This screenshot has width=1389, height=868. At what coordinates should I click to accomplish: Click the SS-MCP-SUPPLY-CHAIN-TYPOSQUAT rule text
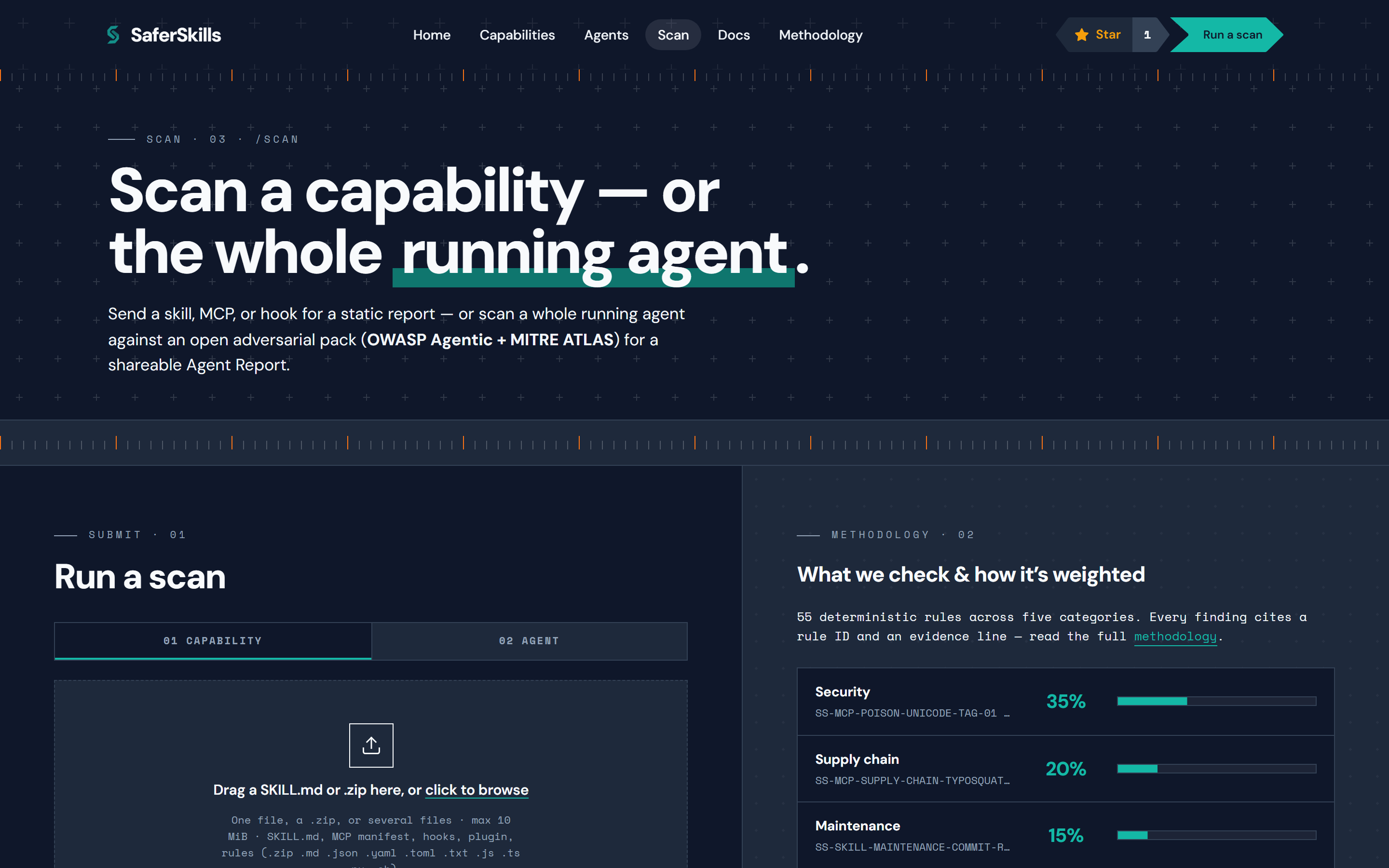912,781
